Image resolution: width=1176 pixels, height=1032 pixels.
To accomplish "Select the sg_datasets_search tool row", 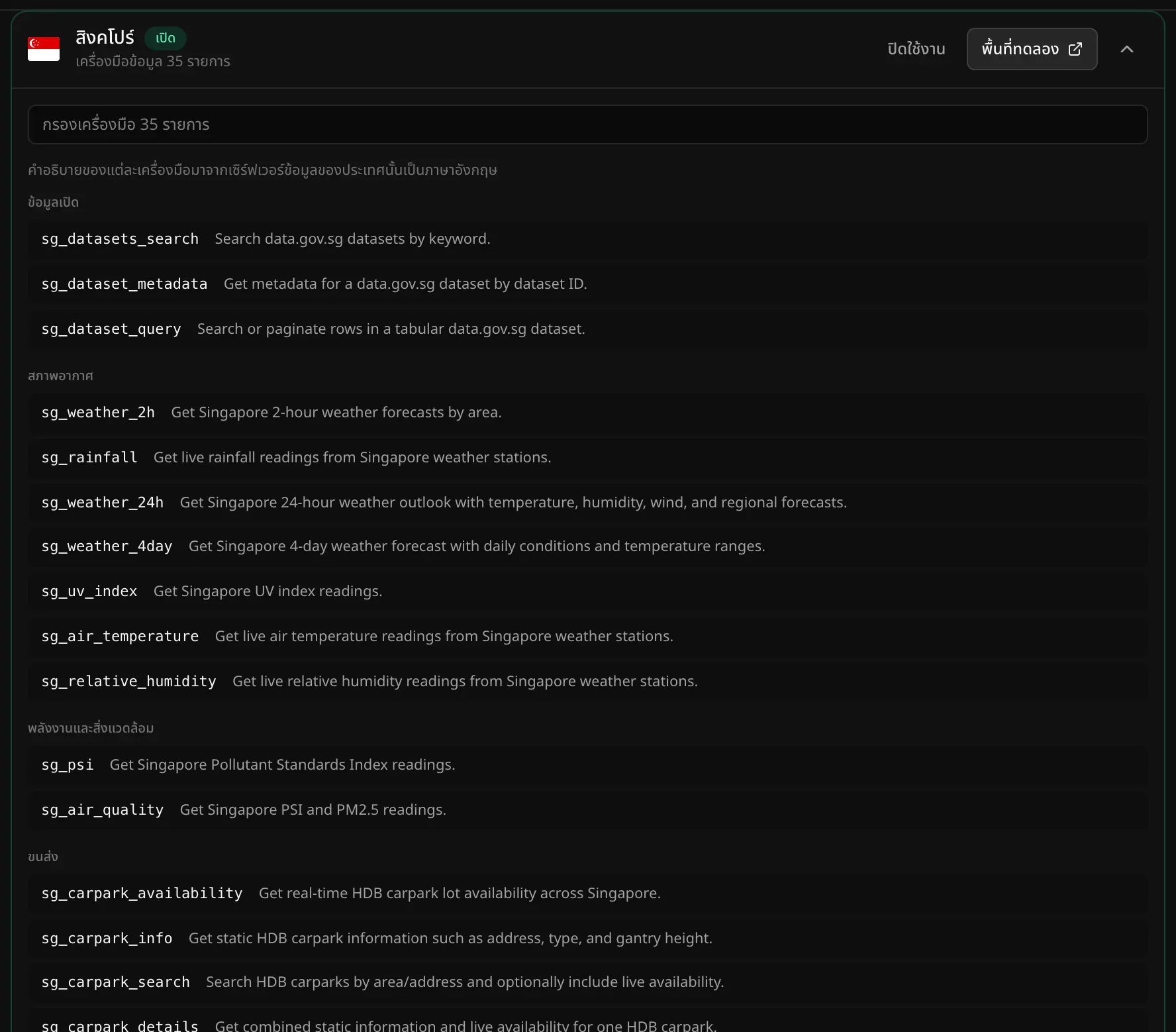I will [x=587, y=239].
